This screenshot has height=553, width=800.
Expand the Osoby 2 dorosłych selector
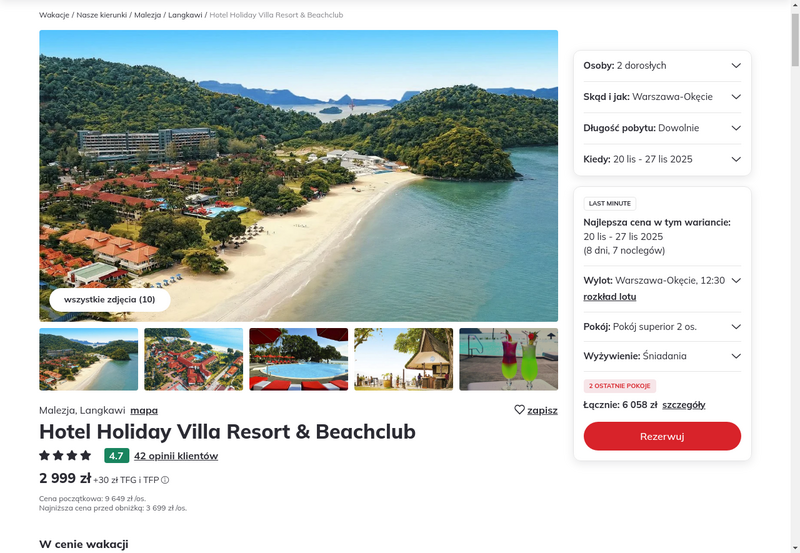pyautogui.click(x=662, y=65)
